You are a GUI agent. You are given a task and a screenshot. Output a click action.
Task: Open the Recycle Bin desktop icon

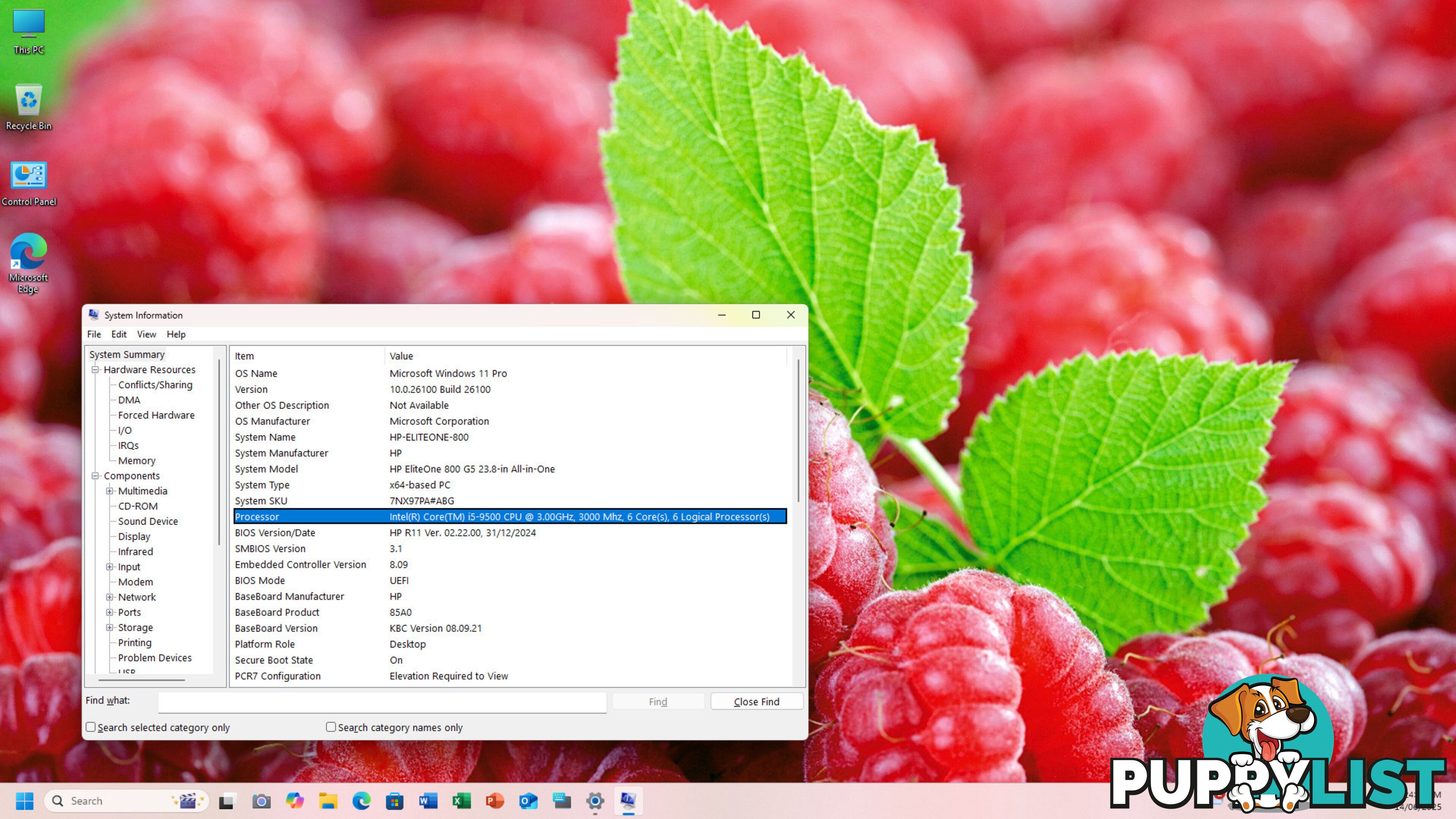coord(28,107)
